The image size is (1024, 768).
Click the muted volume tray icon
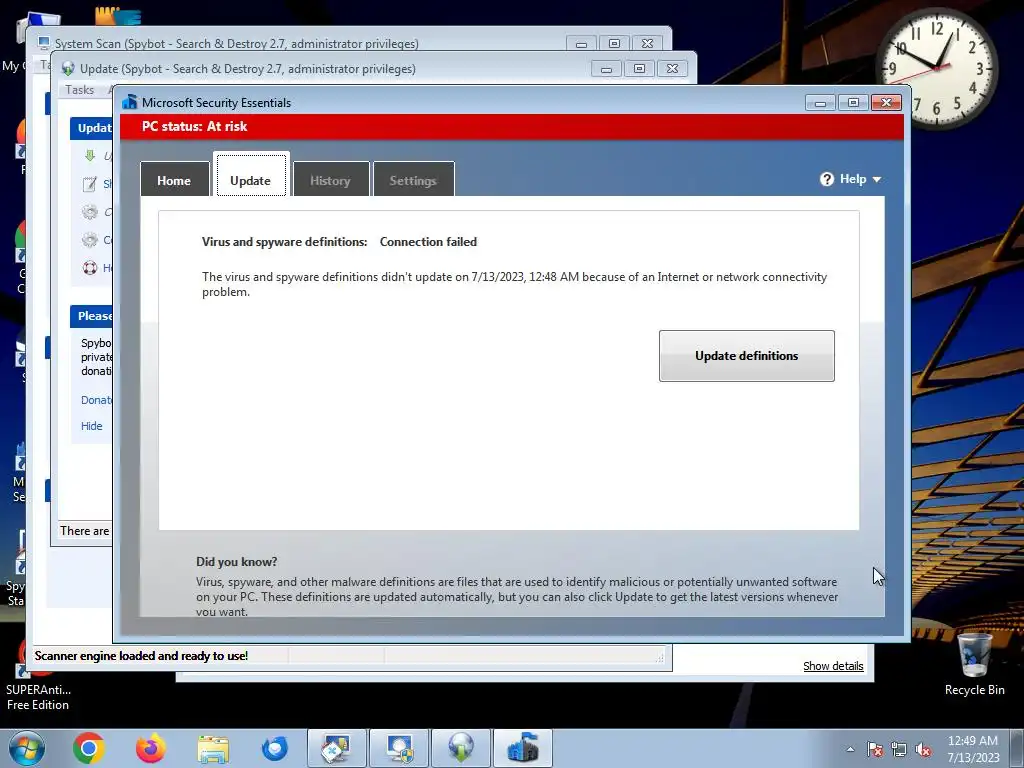pos(923,749)
